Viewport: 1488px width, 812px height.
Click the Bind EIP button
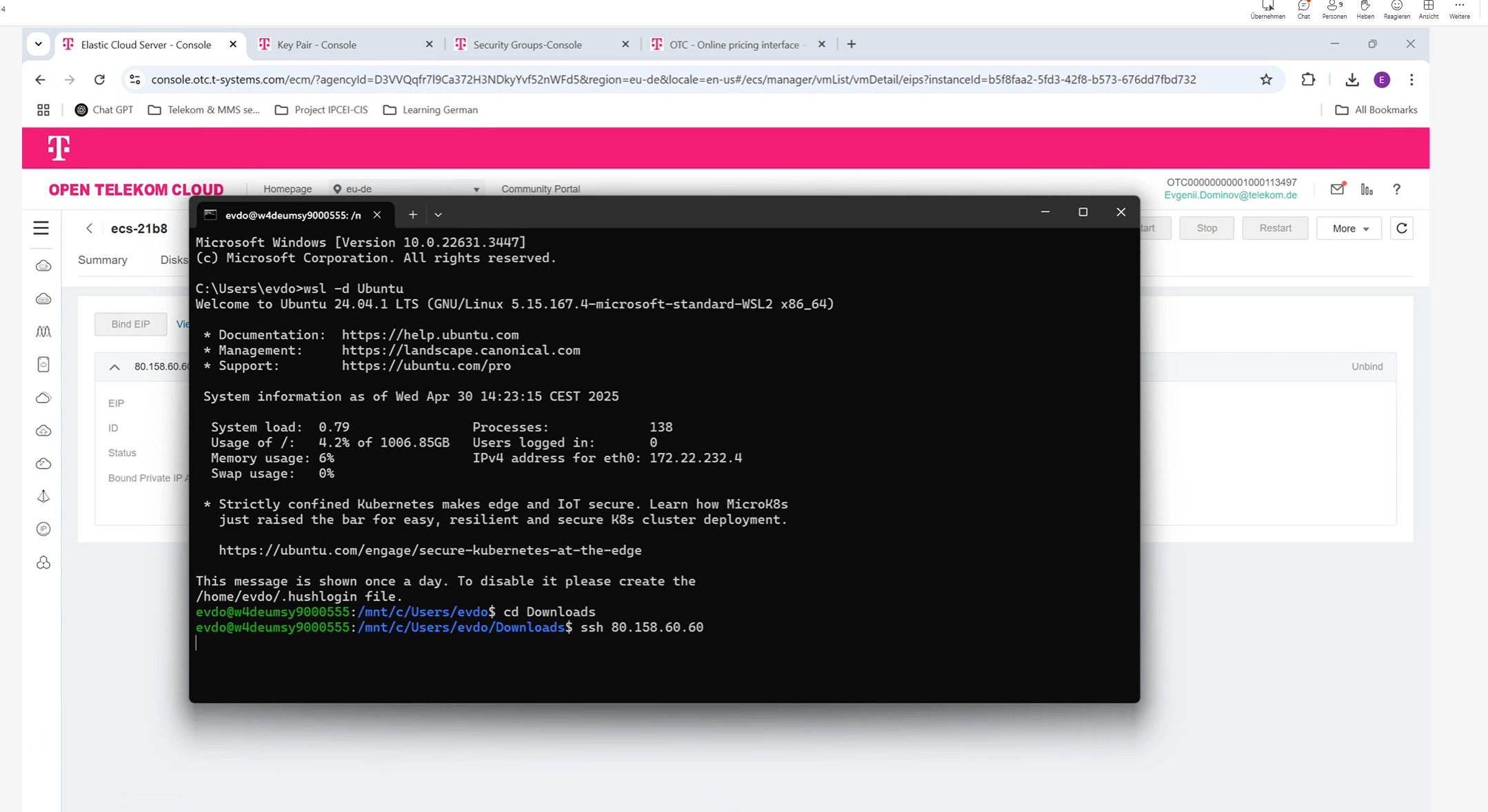(x=130, y=324)
